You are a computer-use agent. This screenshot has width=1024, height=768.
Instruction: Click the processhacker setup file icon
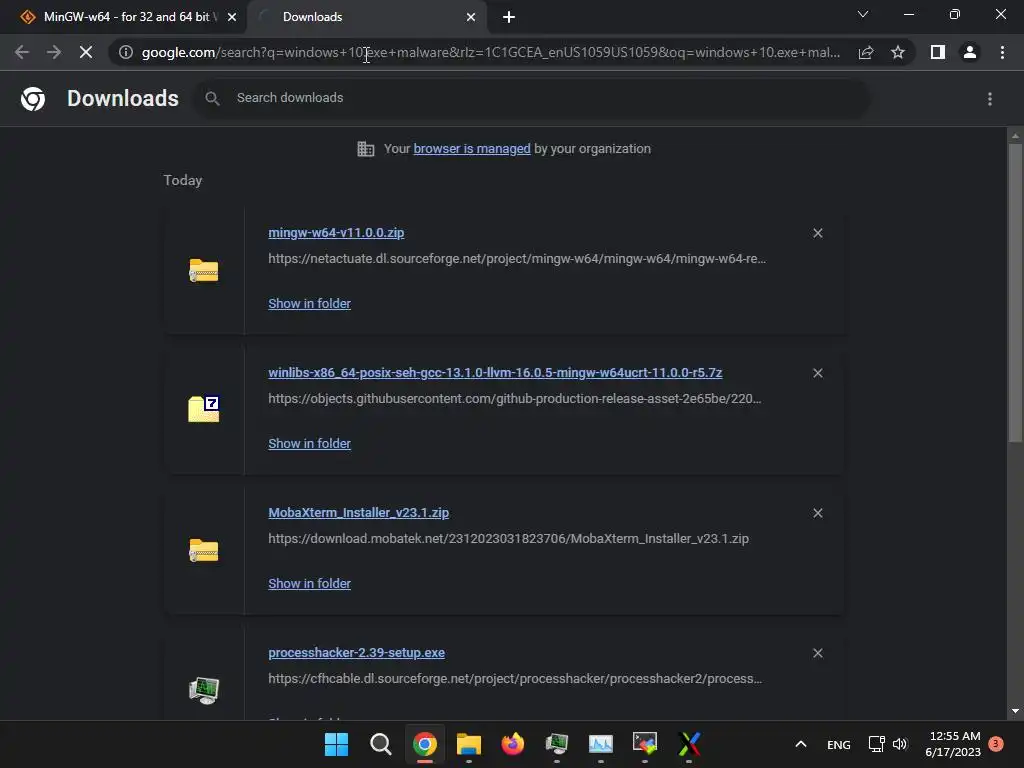tap(204, 690)
